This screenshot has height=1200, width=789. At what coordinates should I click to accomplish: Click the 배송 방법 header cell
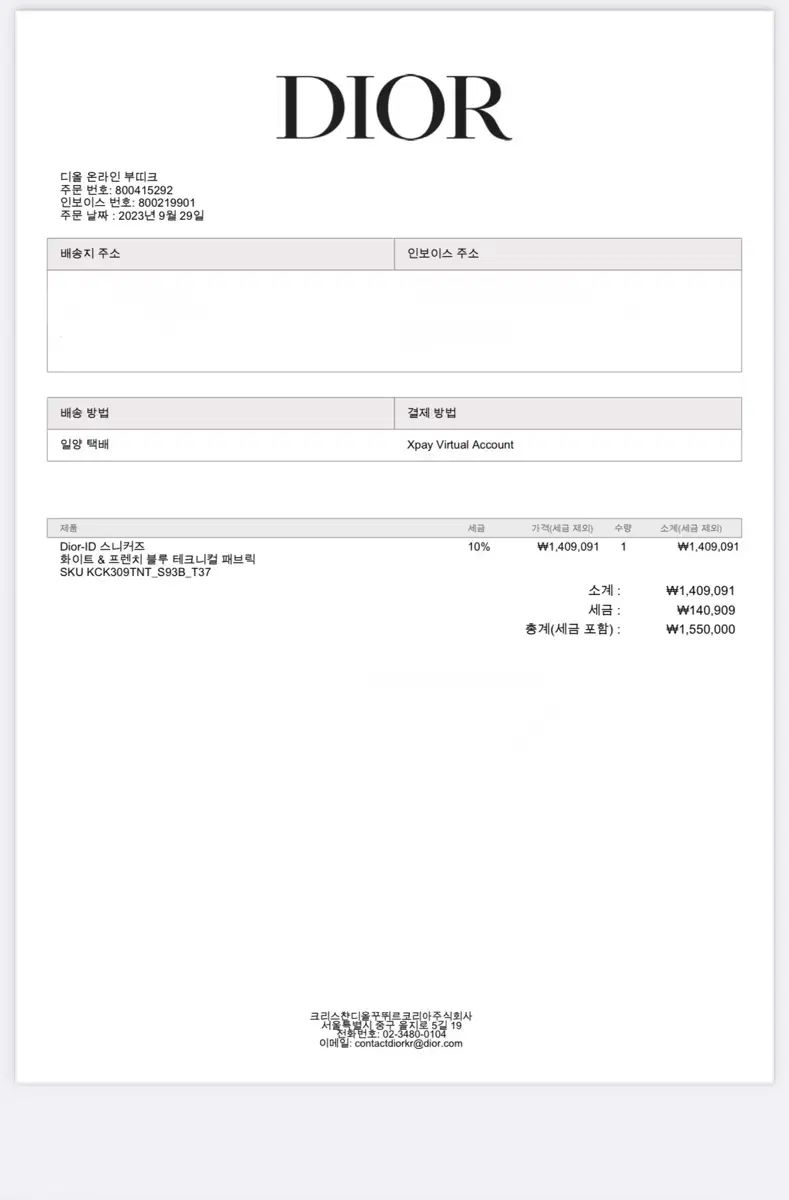click(x=221, y=413)
